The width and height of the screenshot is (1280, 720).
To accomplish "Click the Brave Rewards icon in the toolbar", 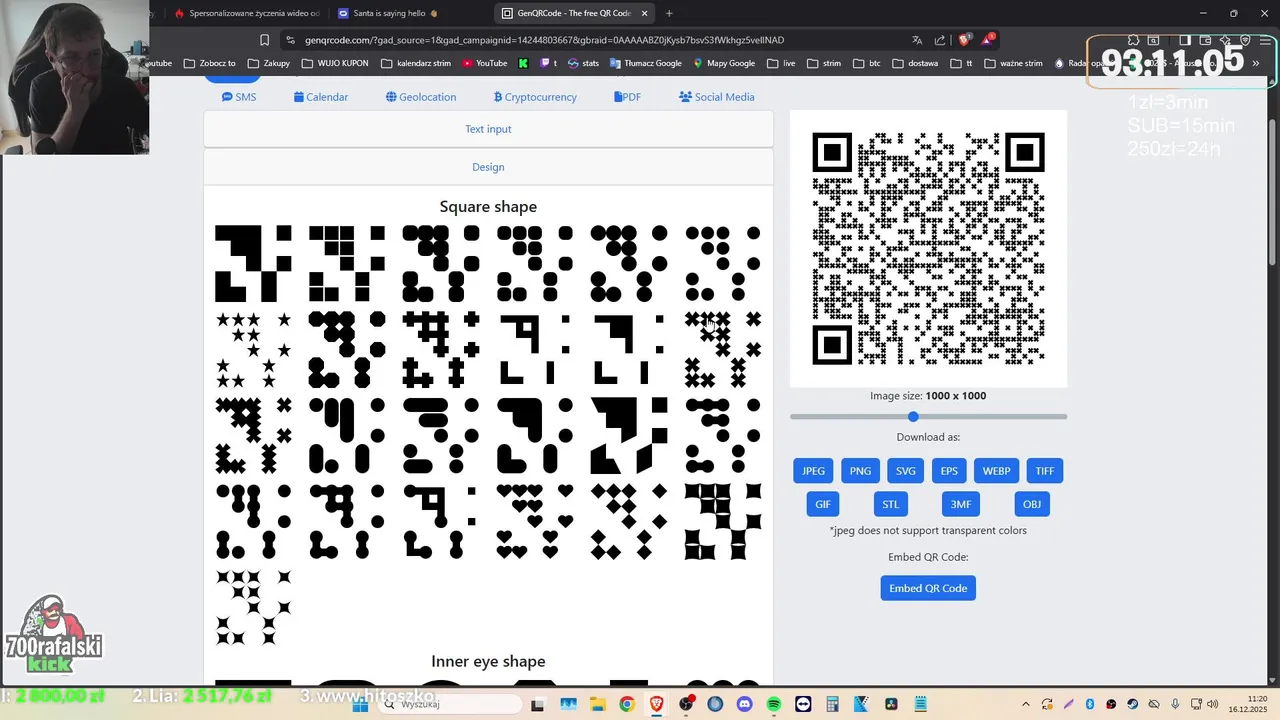I will [x=988, y=40].
